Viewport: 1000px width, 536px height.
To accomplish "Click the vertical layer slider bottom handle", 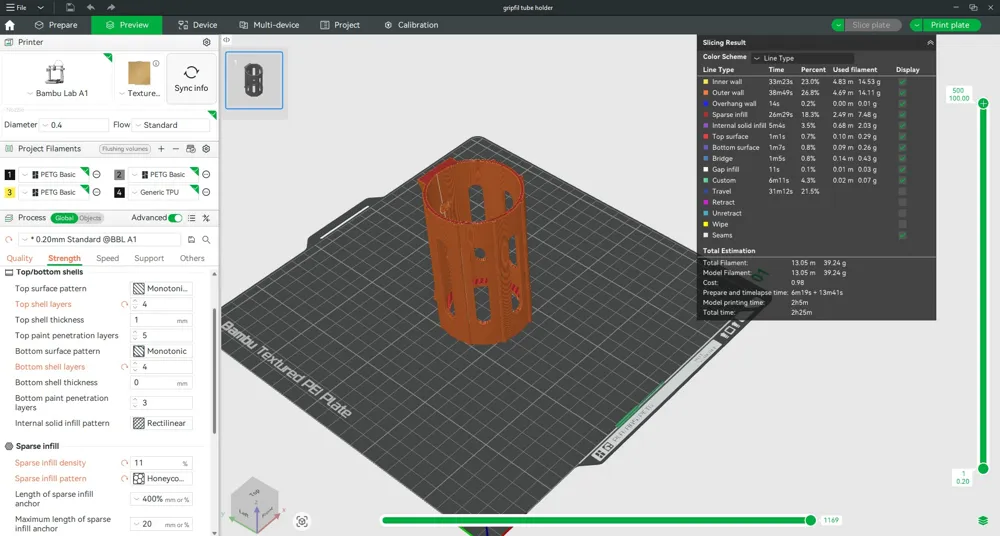I will [x=983, y=469].
